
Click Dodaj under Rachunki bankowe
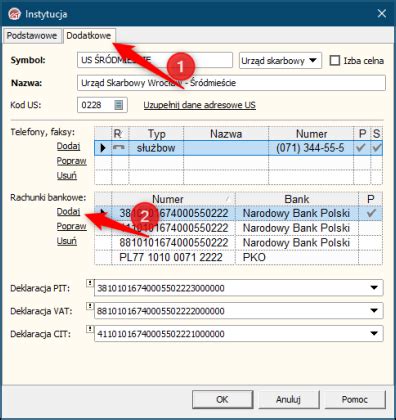pyautogui.click(x=68, y=211)
